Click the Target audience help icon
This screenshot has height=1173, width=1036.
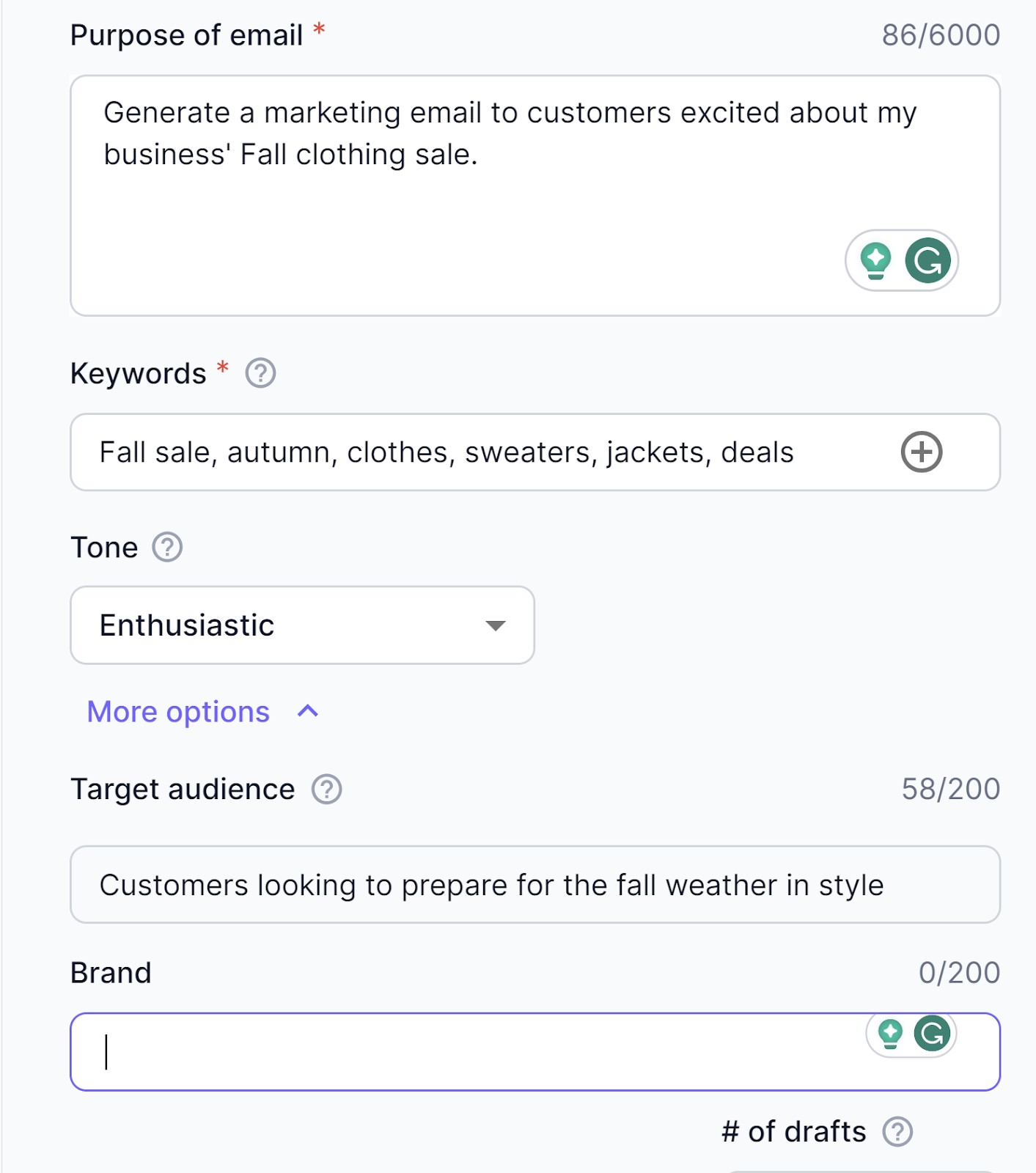(326, 790)
